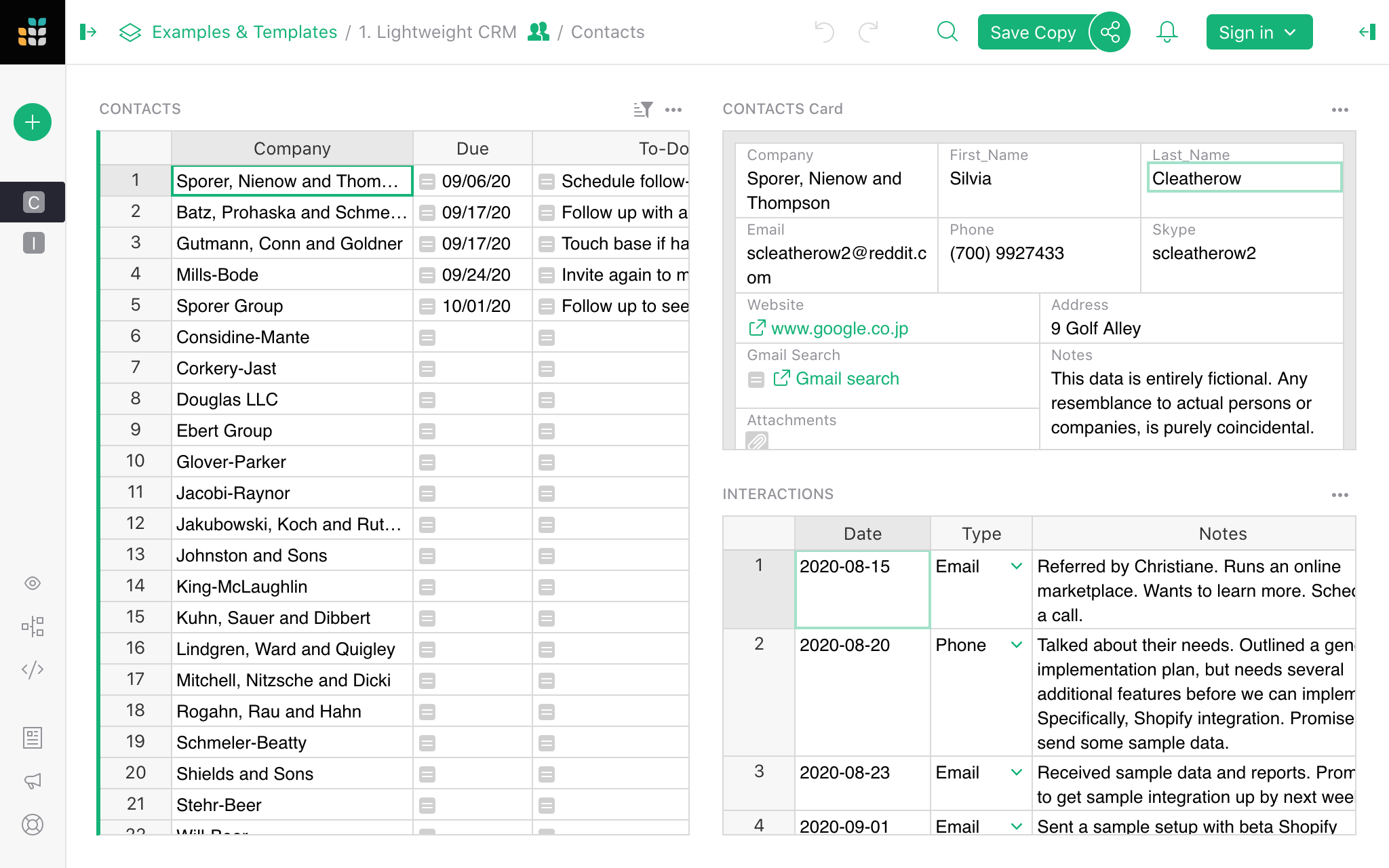
Task: Open the share icon beside Save Copy
Action: click(x=1110, y=32)
